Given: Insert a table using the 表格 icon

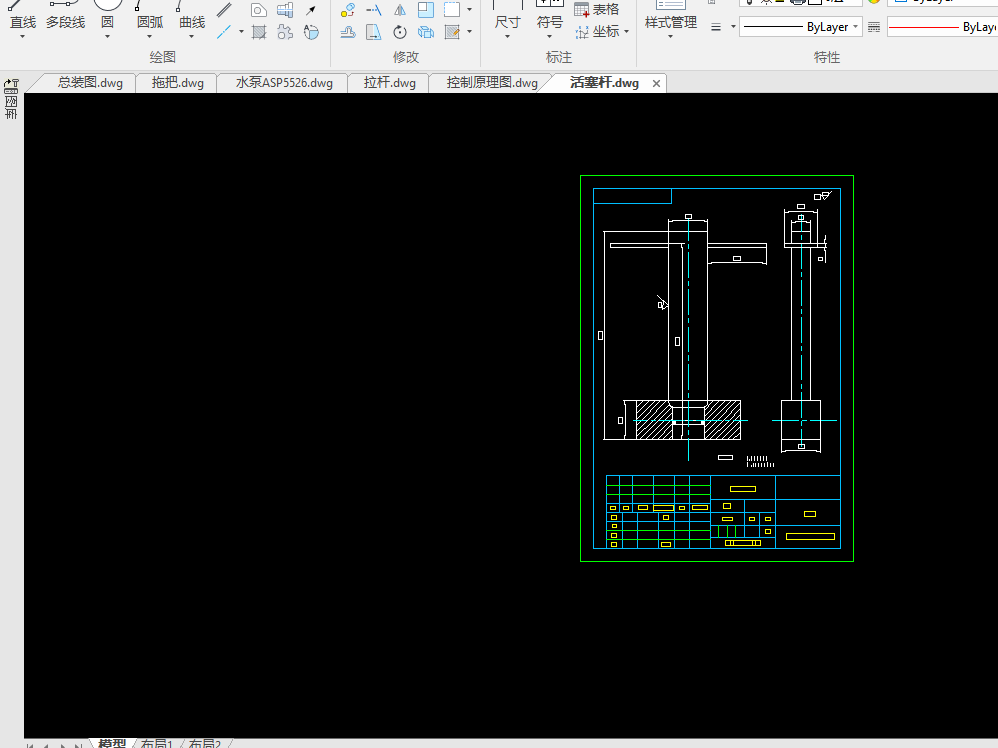Looking at the screenshot, I should [597, 9].
